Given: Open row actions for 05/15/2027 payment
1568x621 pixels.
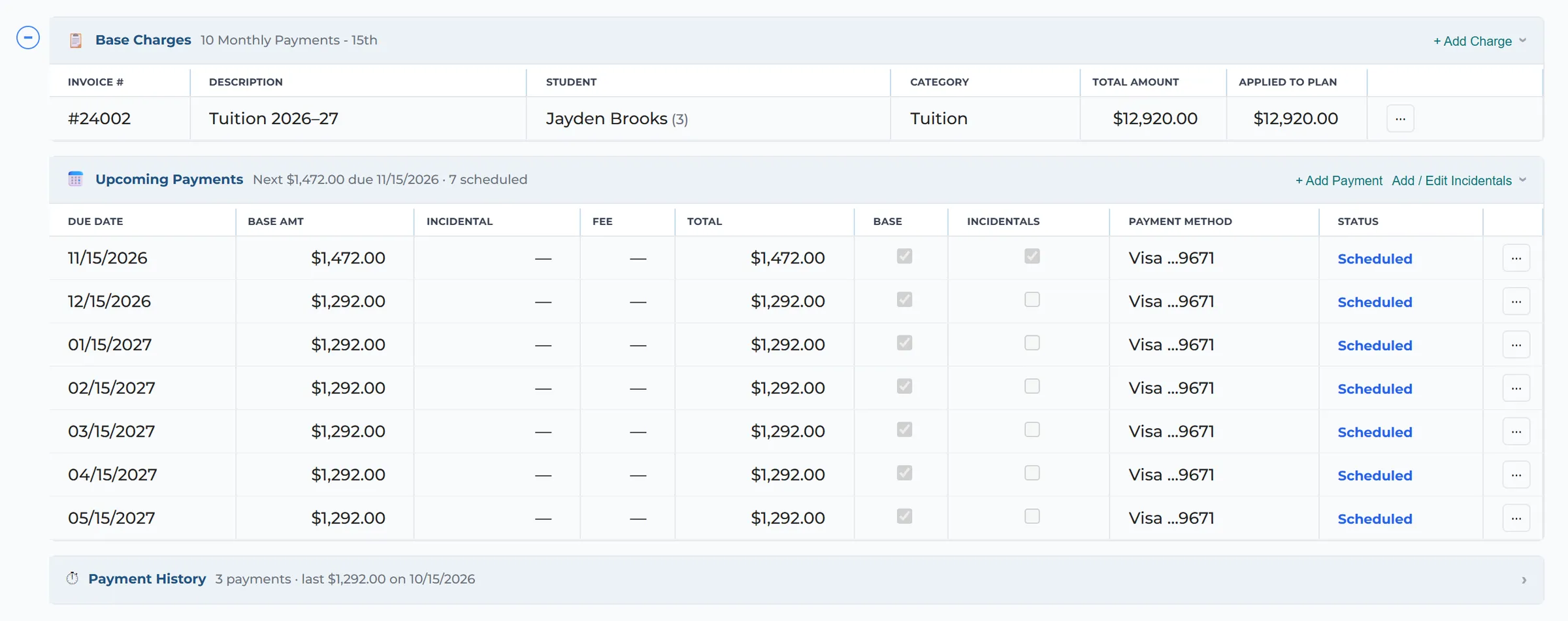Looking at the screenshot, I should click(x=1516, y=518).
